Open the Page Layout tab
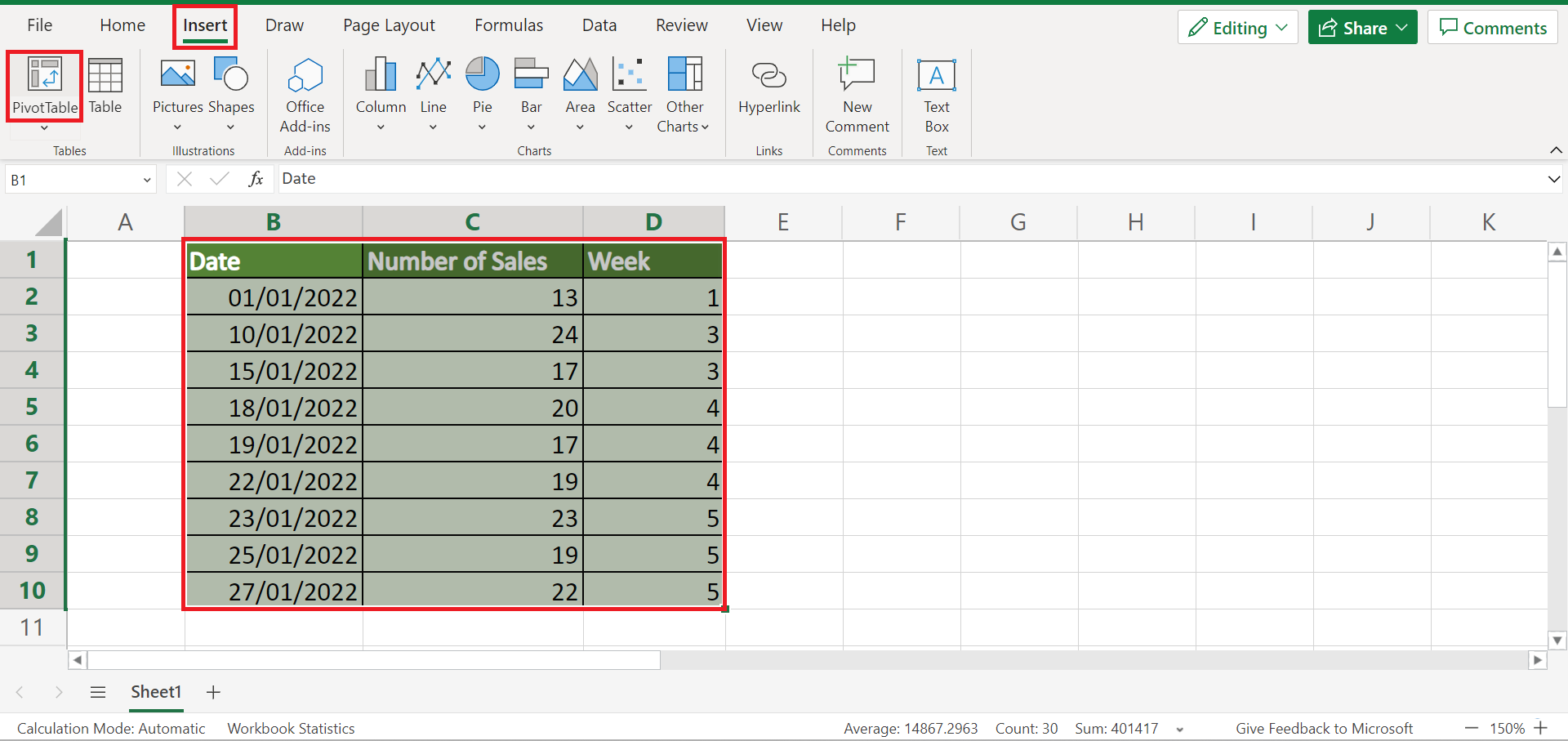Viewport: 1568px width, 741px height. (389, 25)
